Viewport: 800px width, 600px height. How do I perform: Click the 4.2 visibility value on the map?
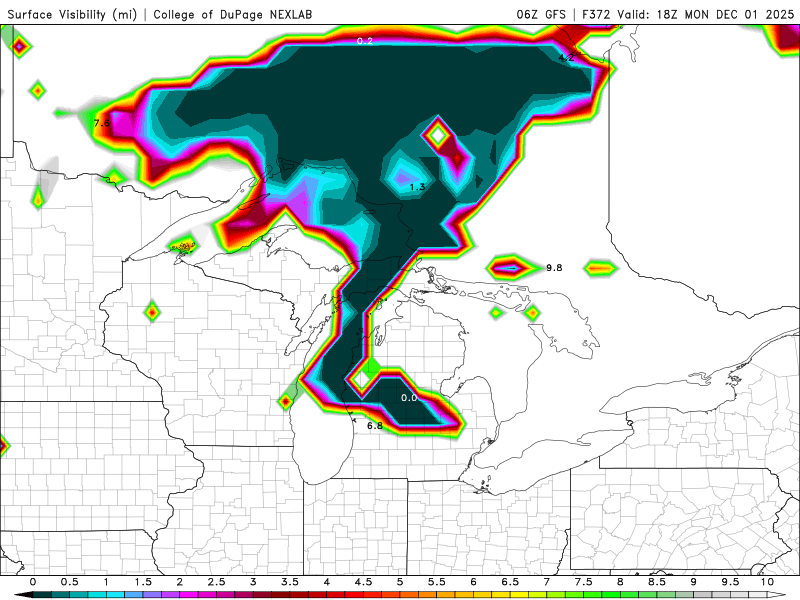coord(566,58)
